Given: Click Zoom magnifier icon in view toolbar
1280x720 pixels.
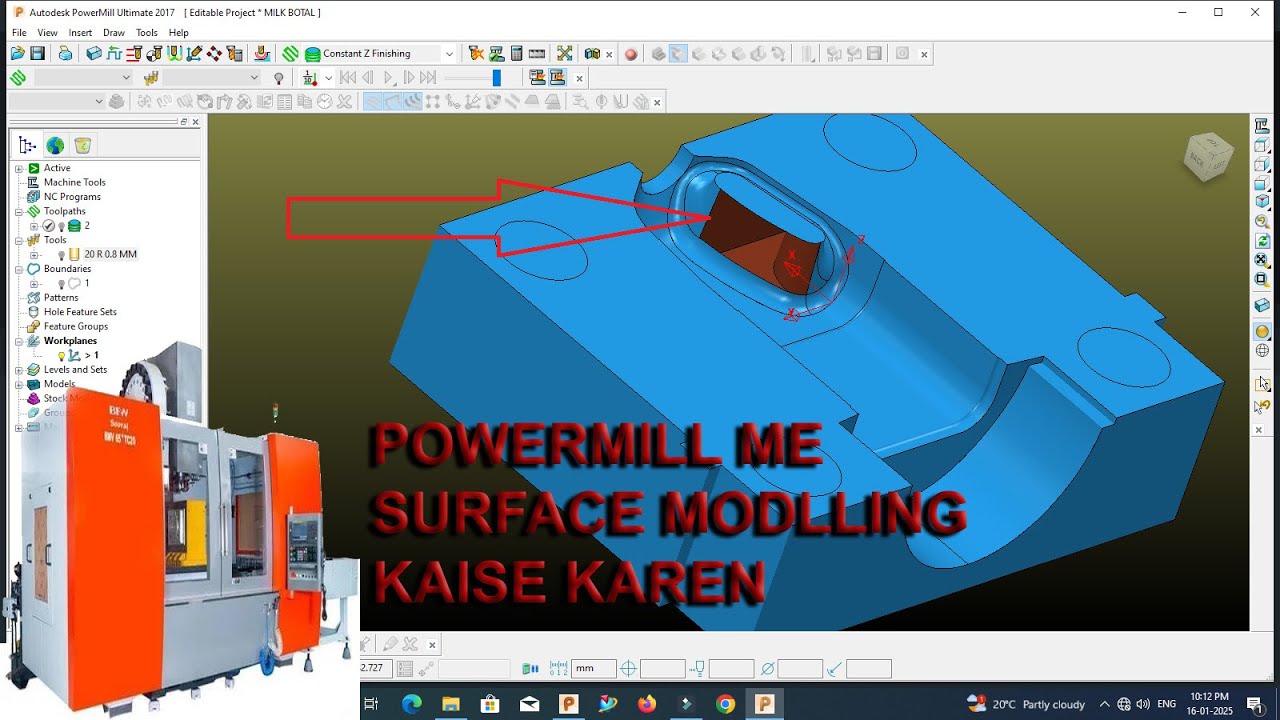Looking at the screenshot, I should click(x=1262, y=221).
